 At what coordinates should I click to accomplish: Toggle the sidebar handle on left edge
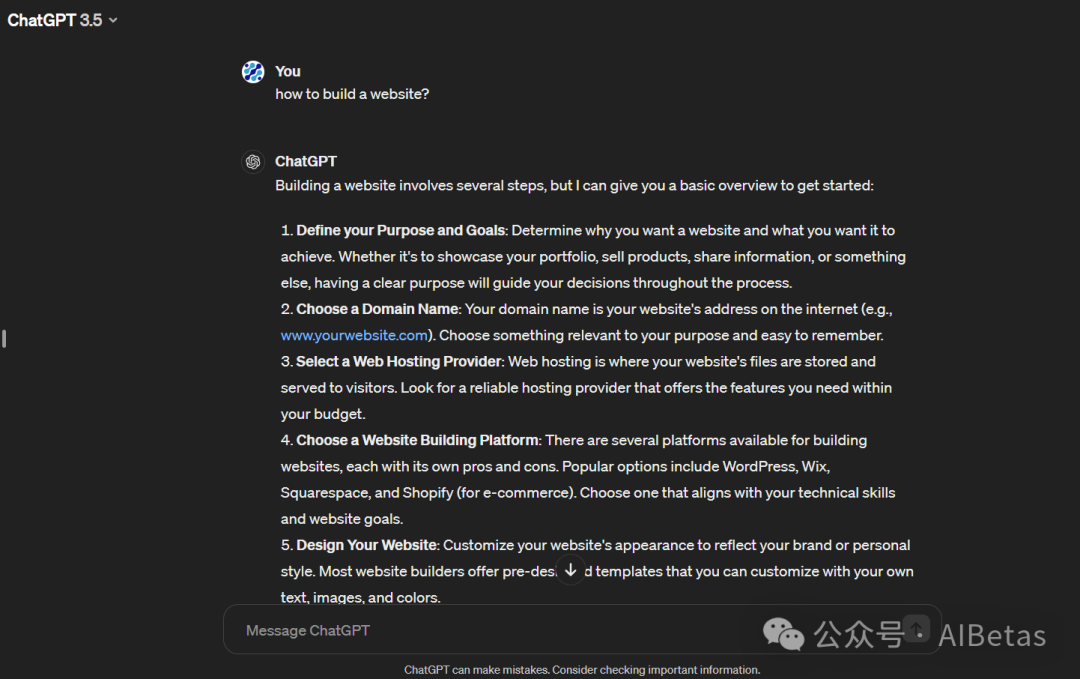coord(5,339)
